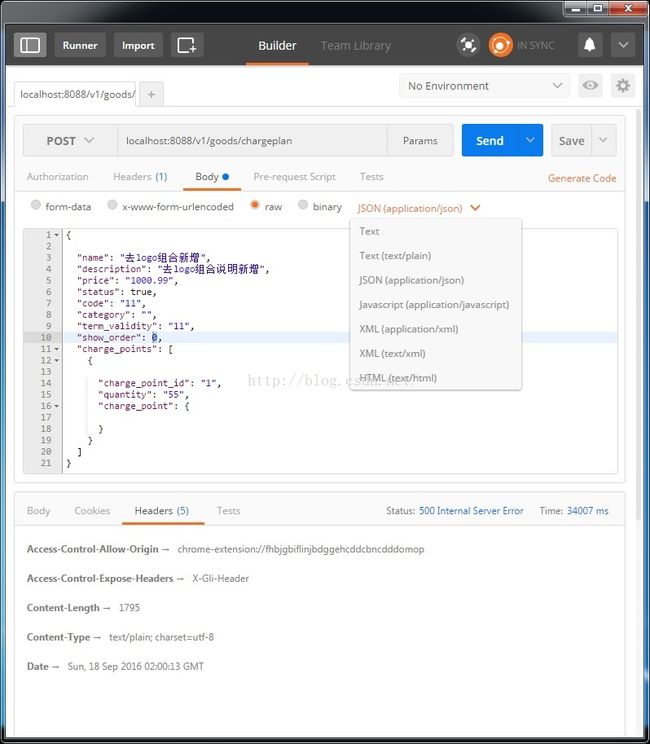Select the response Headers (5) tab
Viewport: 650px width, 744px height.
click(x=162, y=511)
